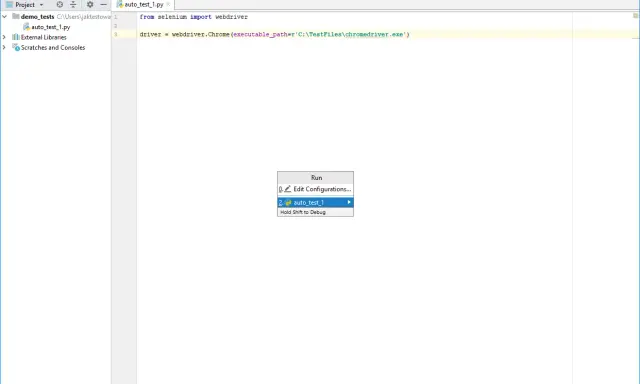The image size is (640, 384).
Task: Choose Edit Configurations in Run popup
Action: (316, 189)
